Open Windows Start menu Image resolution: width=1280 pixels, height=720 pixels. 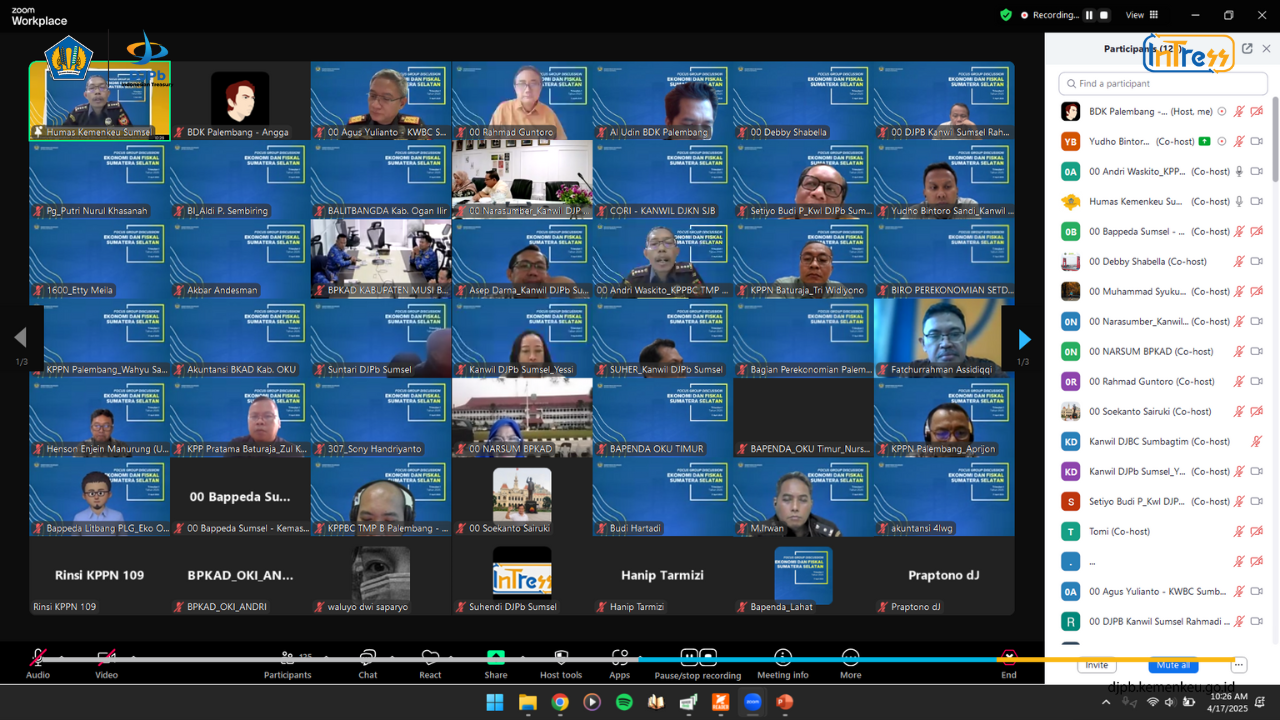coord(495,702)
